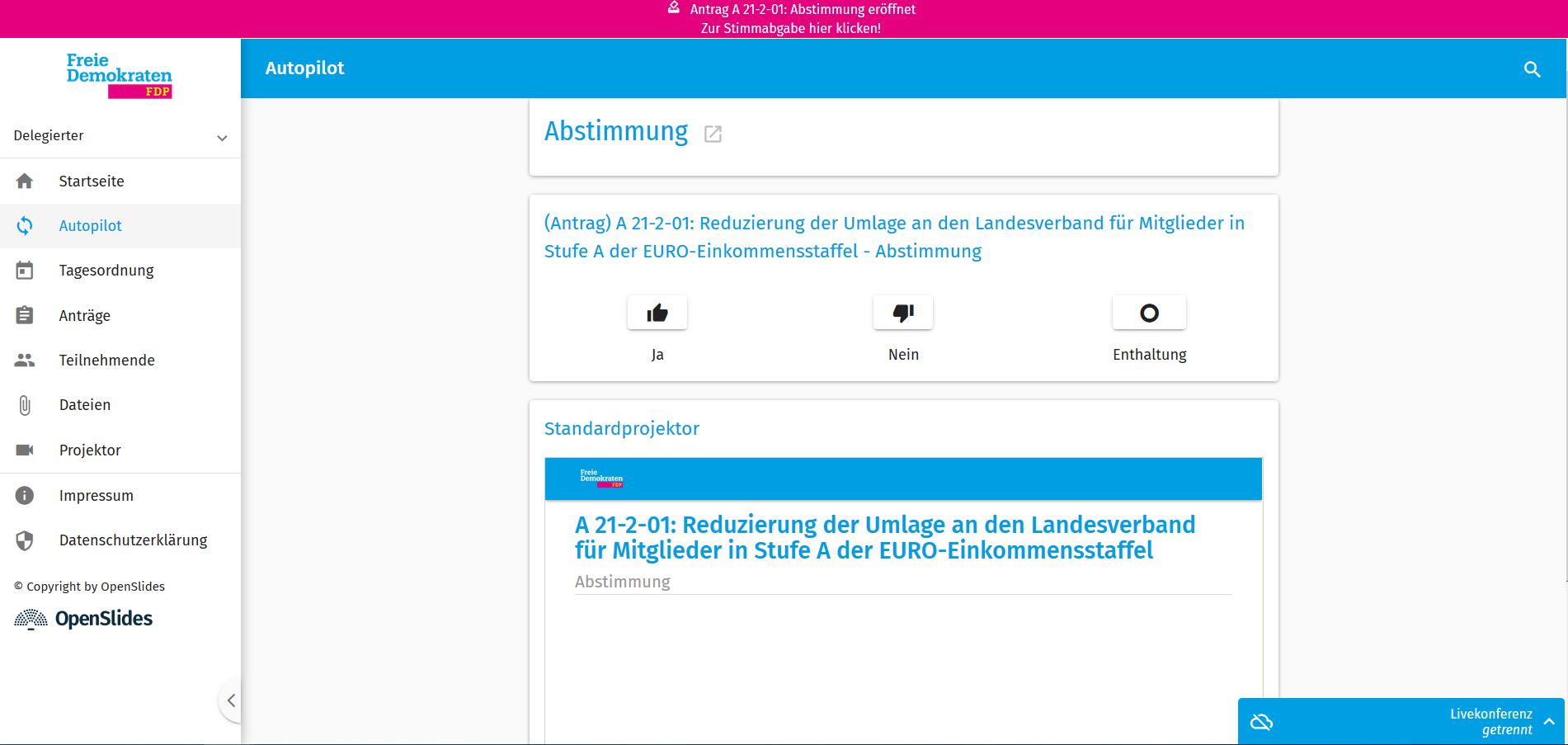Click the Autopilot refresh icon

tap(25, 225)
